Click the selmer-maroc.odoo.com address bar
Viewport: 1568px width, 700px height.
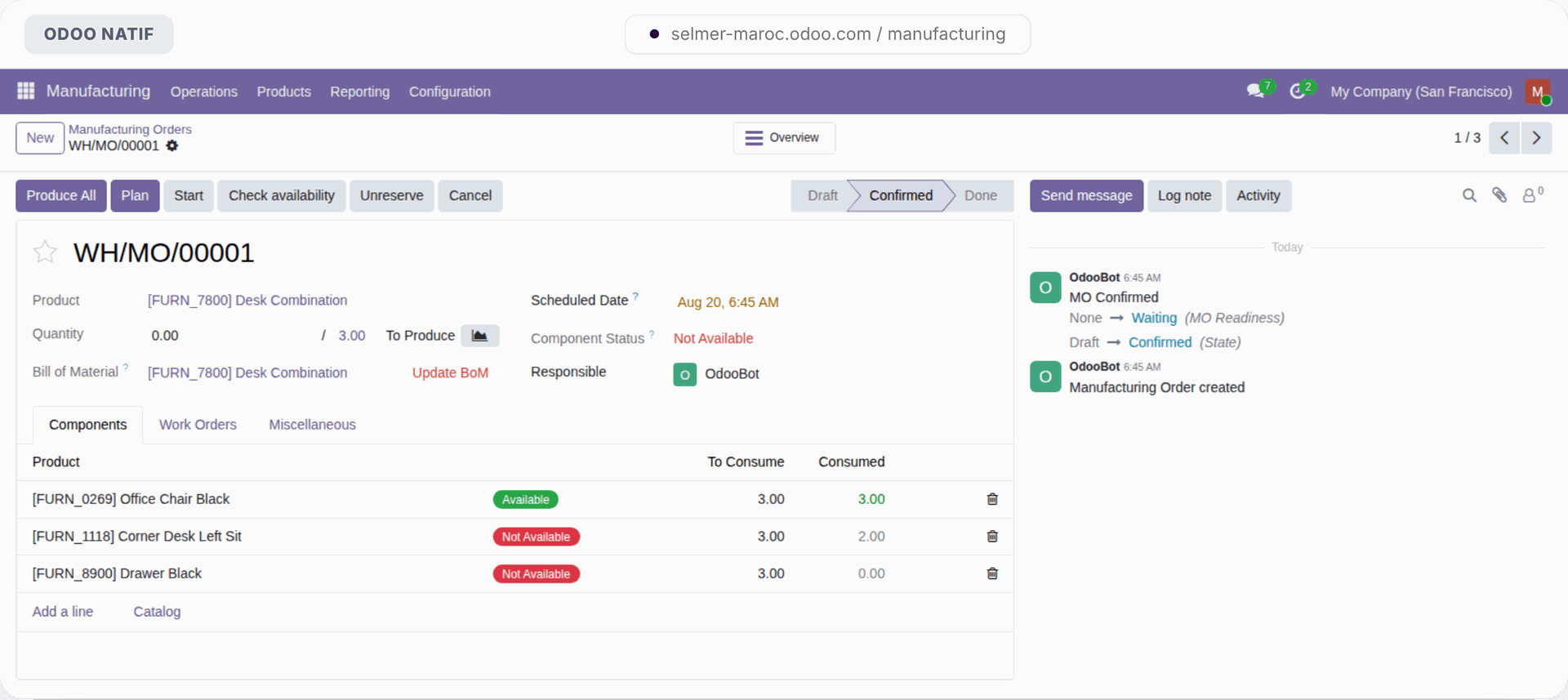[x=827, y=34]
